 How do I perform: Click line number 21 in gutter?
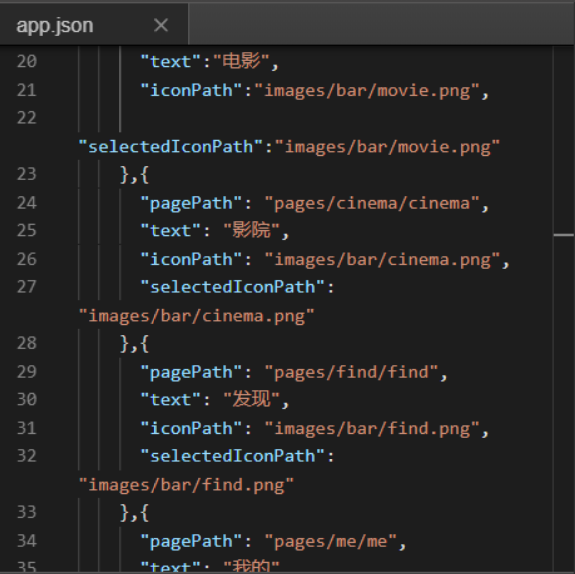[x=27, y=90]
